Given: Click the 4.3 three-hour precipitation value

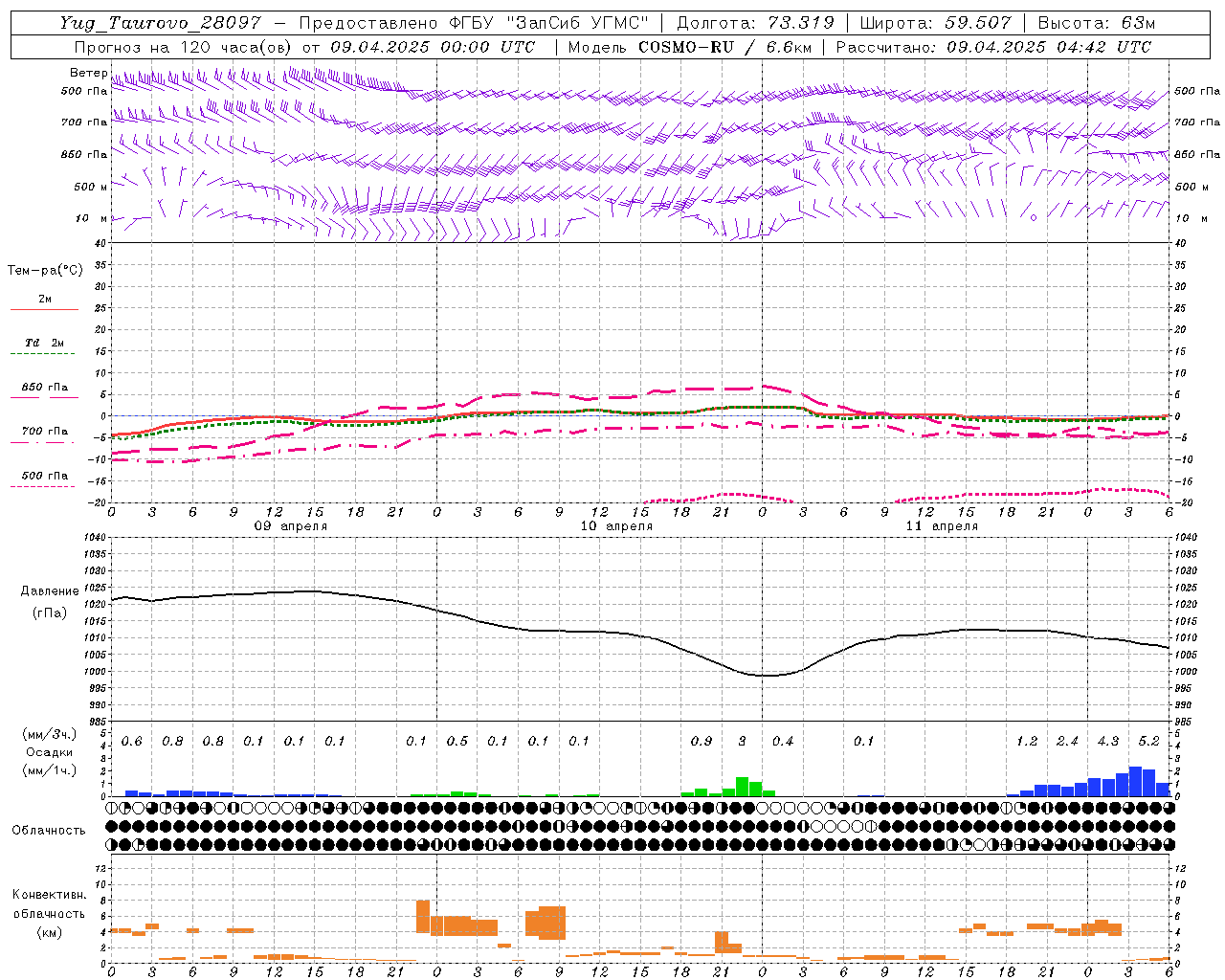Looking at the screenshot, I should coord(1108,742).
